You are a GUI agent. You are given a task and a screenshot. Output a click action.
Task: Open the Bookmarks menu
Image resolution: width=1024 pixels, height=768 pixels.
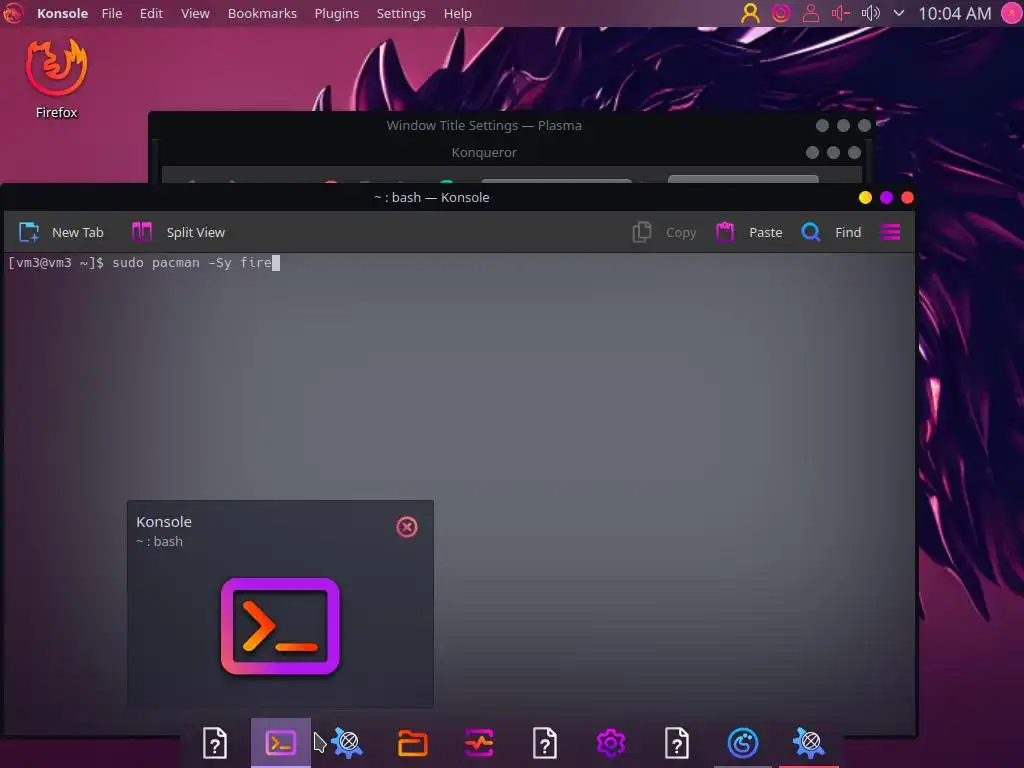click(262, 13)
